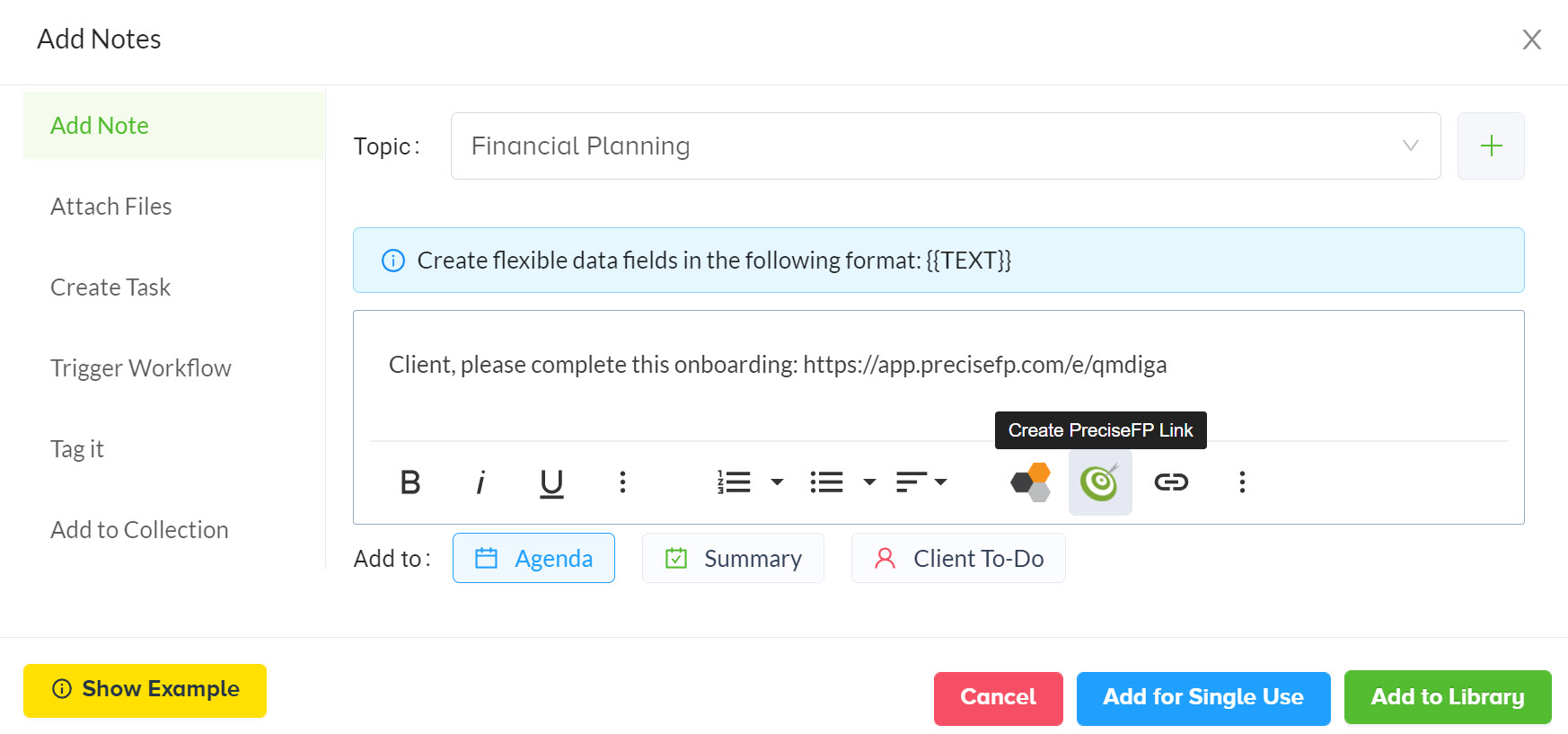The height and width of the screenshot is (734, 1568).
Task: Click the hexagon integration icon
Action: coord(1030,482)
